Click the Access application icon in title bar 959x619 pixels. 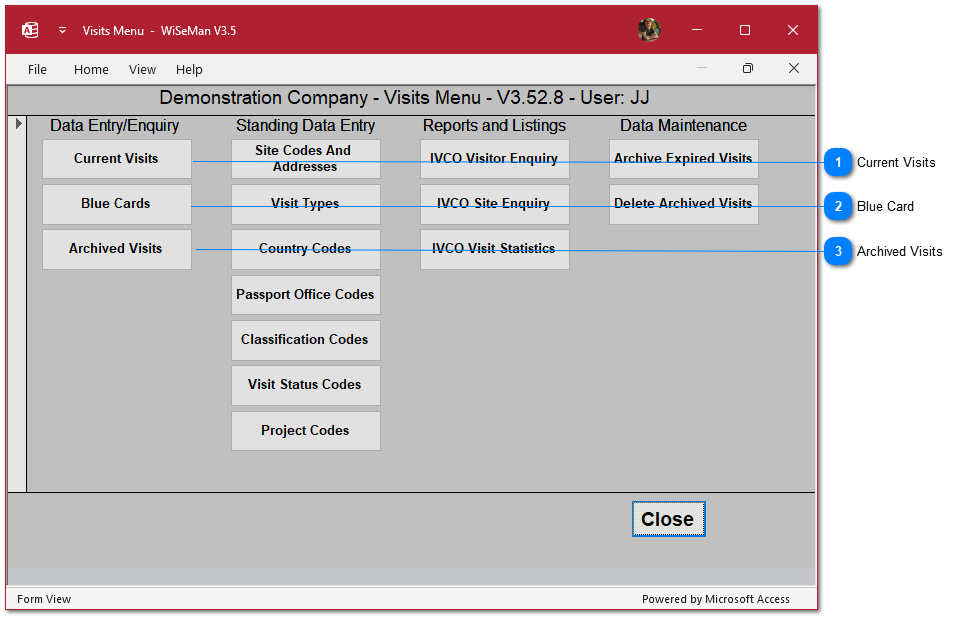point(30,30)
